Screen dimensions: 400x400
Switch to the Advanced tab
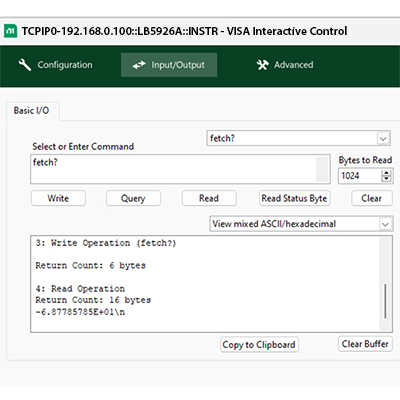(285, 65)
